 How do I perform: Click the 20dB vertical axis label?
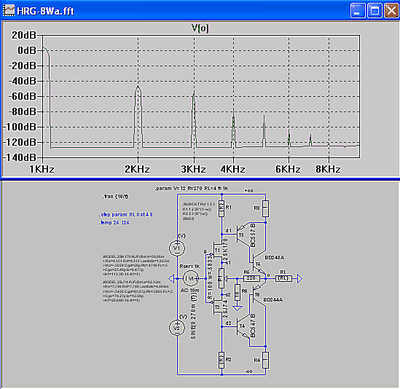coord(23,35)
